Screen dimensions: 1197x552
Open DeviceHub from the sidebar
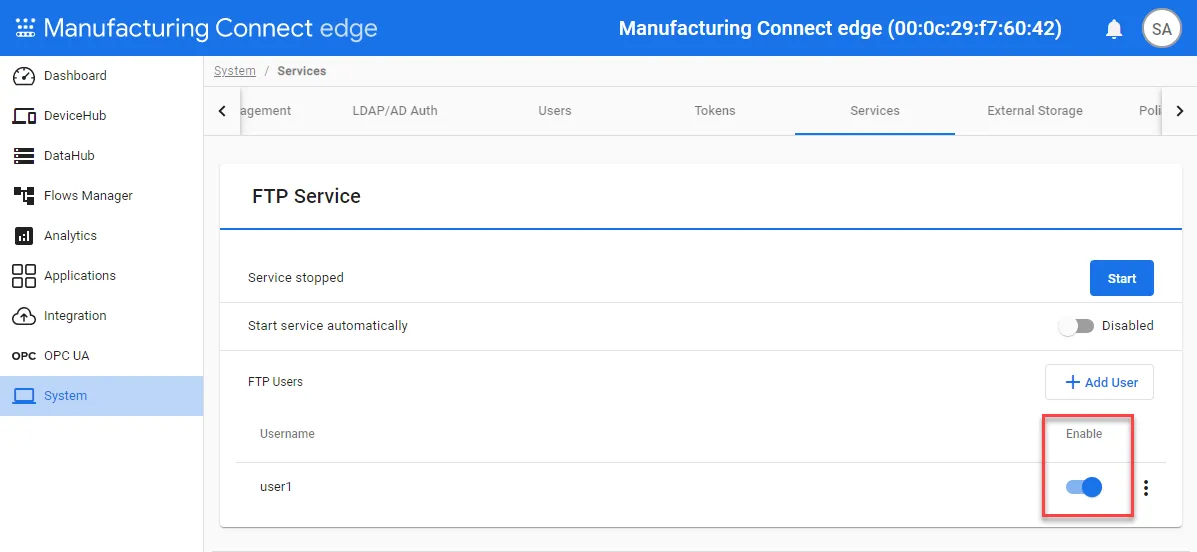(75, 116)
